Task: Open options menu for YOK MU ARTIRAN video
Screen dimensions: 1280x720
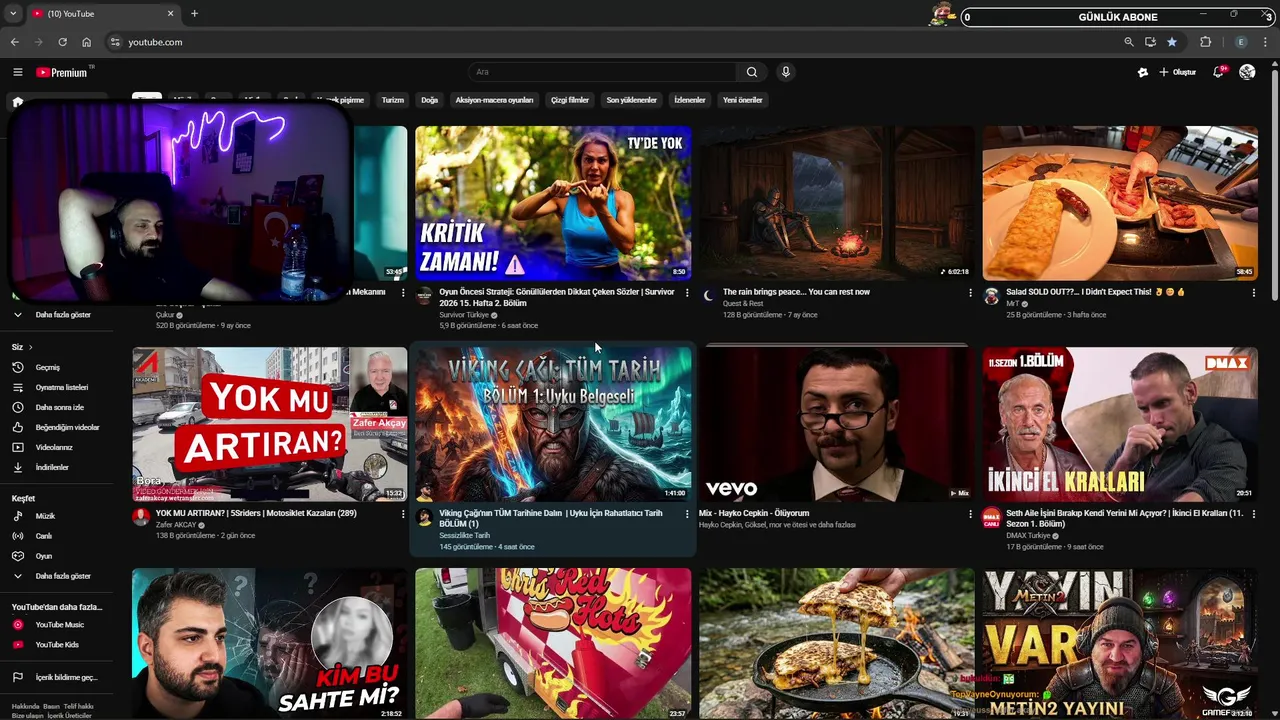Action: click(x=403, y=514)
